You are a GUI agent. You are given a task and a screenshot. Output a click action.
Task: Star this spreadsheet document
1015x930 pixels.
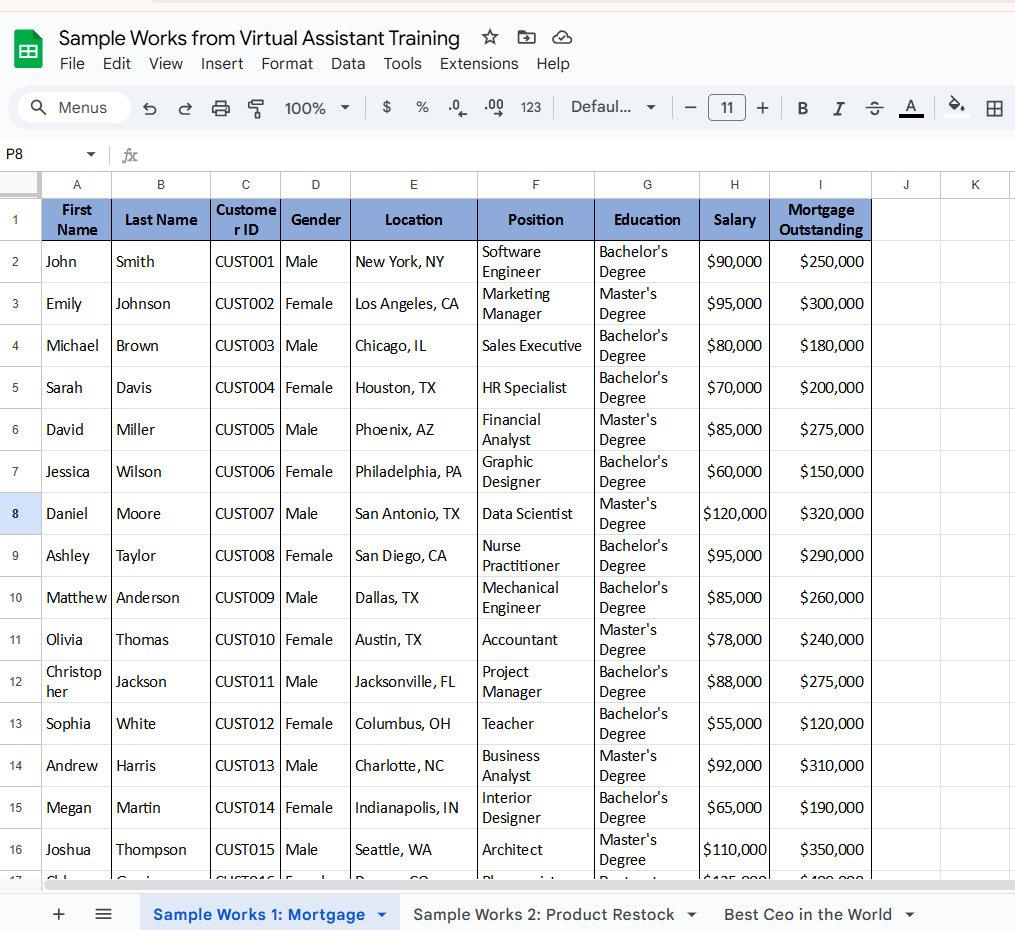tap(490, 38)
